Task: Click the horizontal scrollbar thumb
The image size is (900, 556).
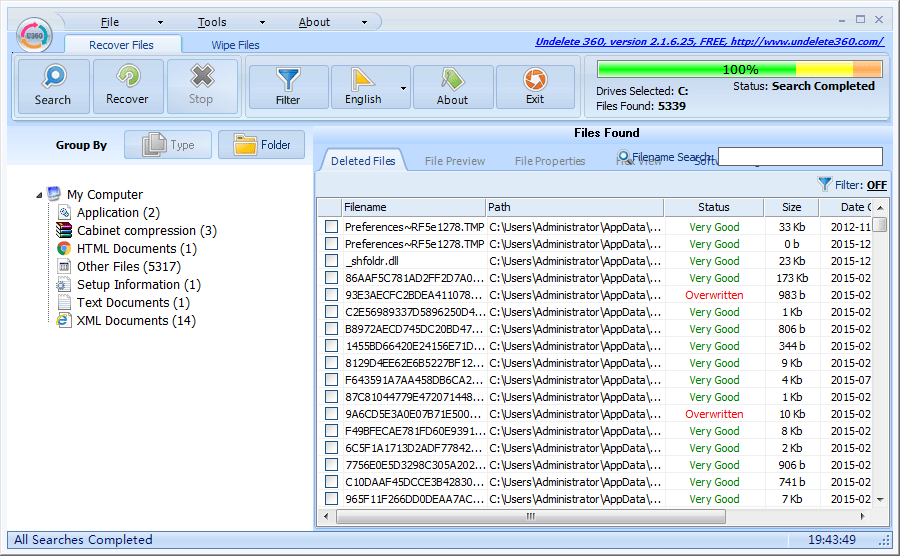Action: tap(530, 516)
